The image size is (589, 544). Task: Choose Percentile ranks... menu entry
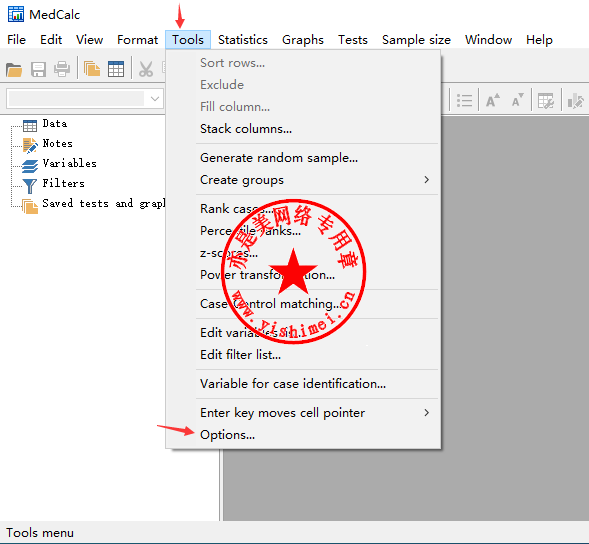[x=303, y=231]
